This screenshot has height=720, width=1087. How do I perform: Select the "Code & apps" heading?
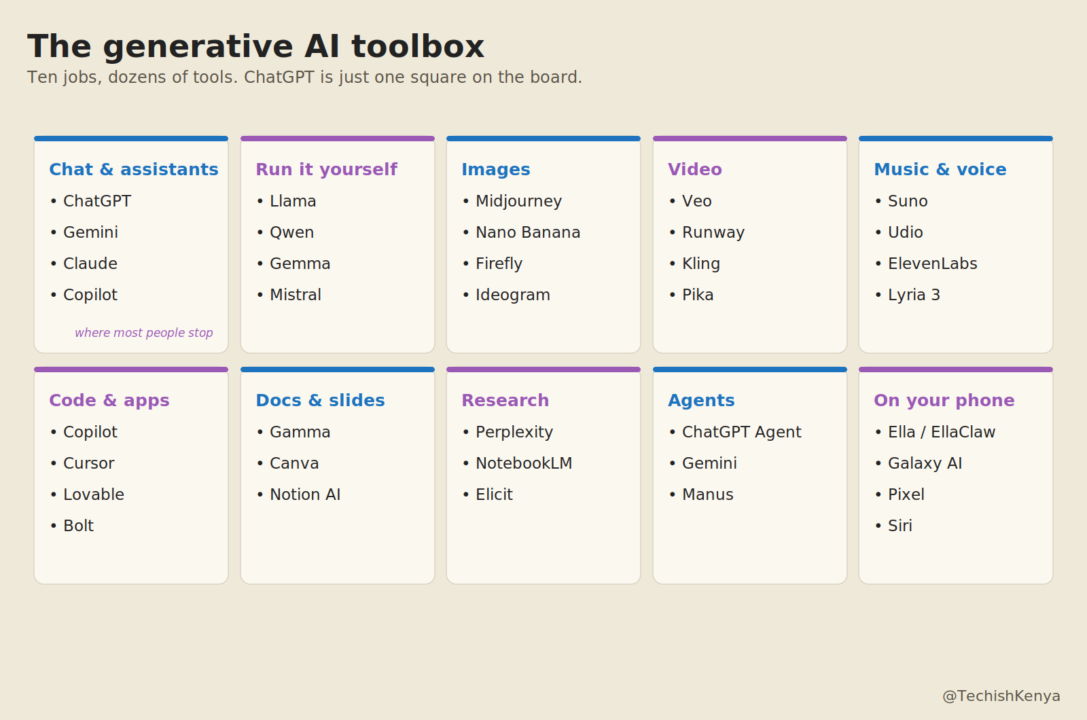click(110, 400)
